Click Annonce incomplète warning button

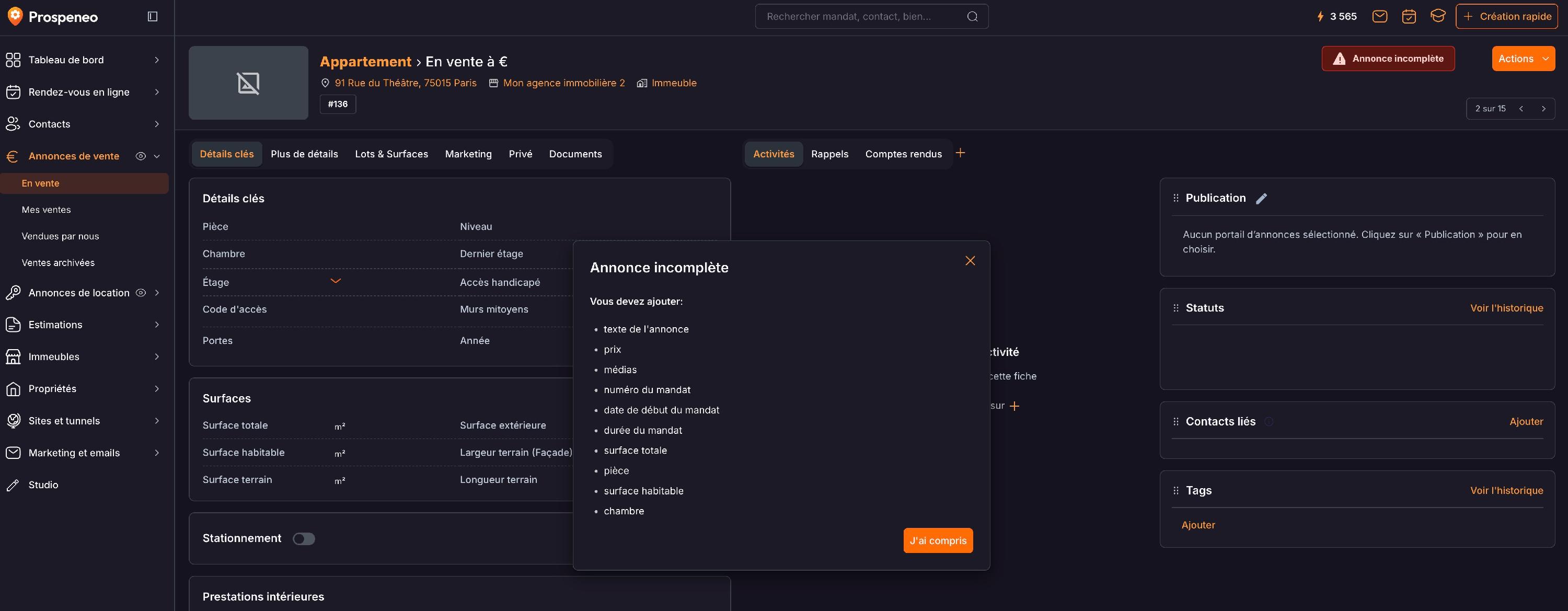[1388, 59]
